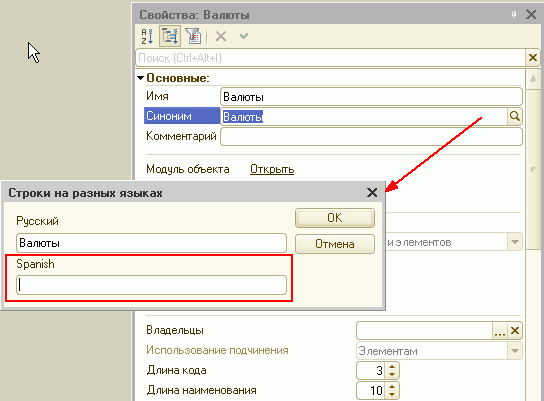
Task: Click the Отмена button
Action: coord(335,244)
